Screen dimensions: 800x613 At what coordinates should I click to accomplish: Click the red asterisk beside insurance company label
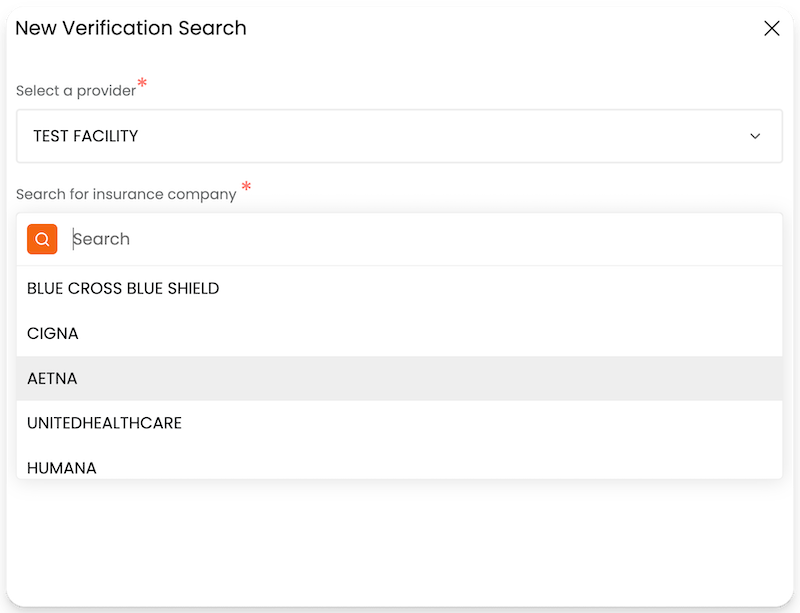(x=246, y=187)
